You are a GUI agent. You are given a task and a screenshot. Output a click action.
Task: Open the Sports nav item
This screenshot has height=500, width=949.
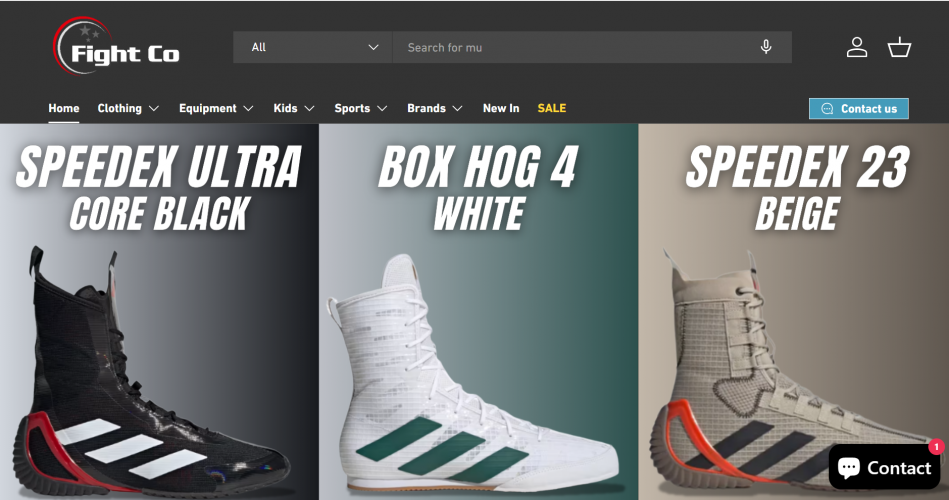[352, 108]
